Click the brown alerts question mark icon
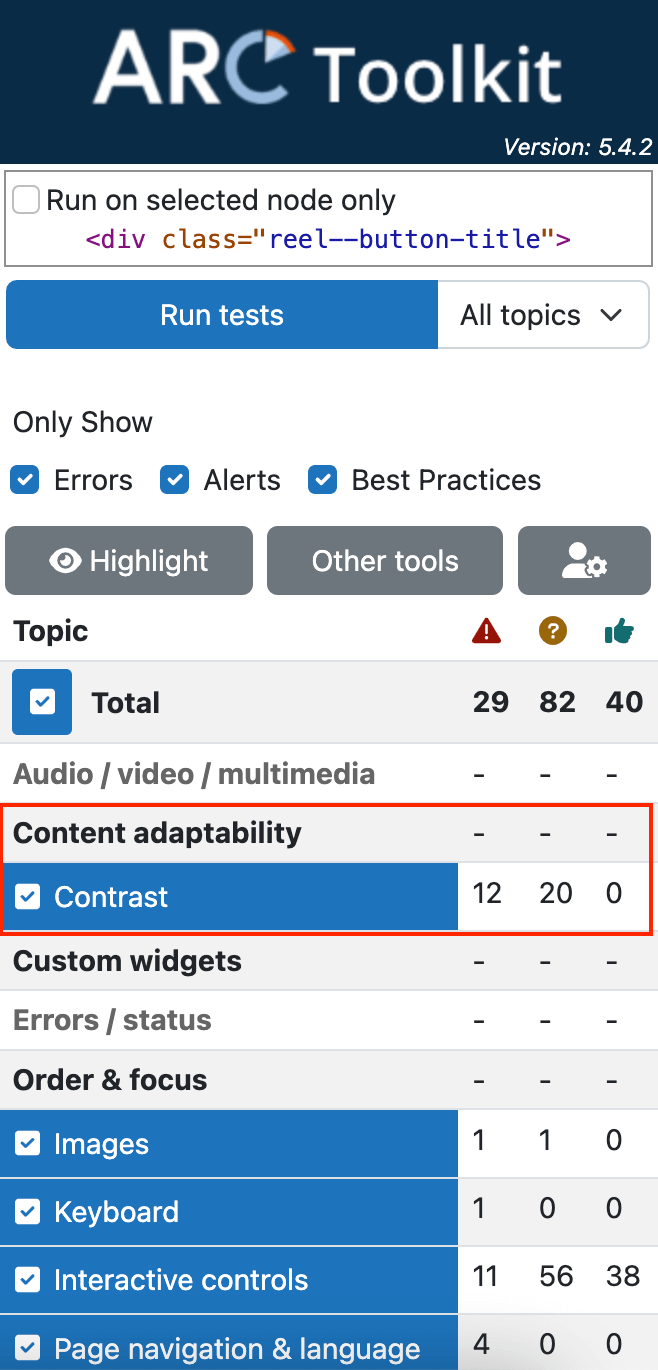This screenshot has height=1370, width=658. tap(553, 630)
